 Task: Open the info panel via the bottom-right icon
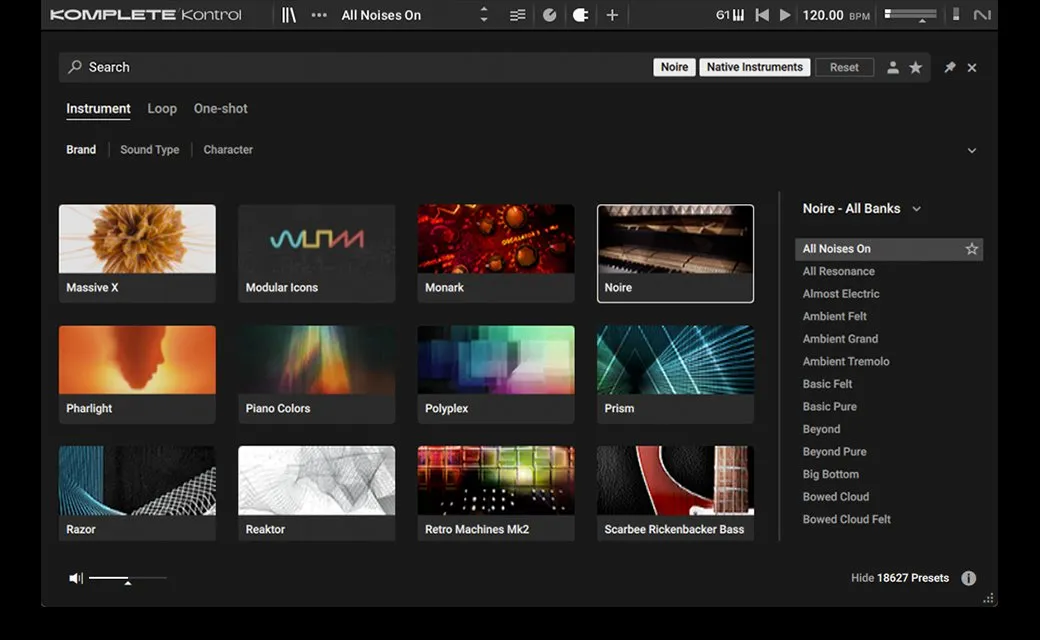pyautogui.click(x=968, y=578)
